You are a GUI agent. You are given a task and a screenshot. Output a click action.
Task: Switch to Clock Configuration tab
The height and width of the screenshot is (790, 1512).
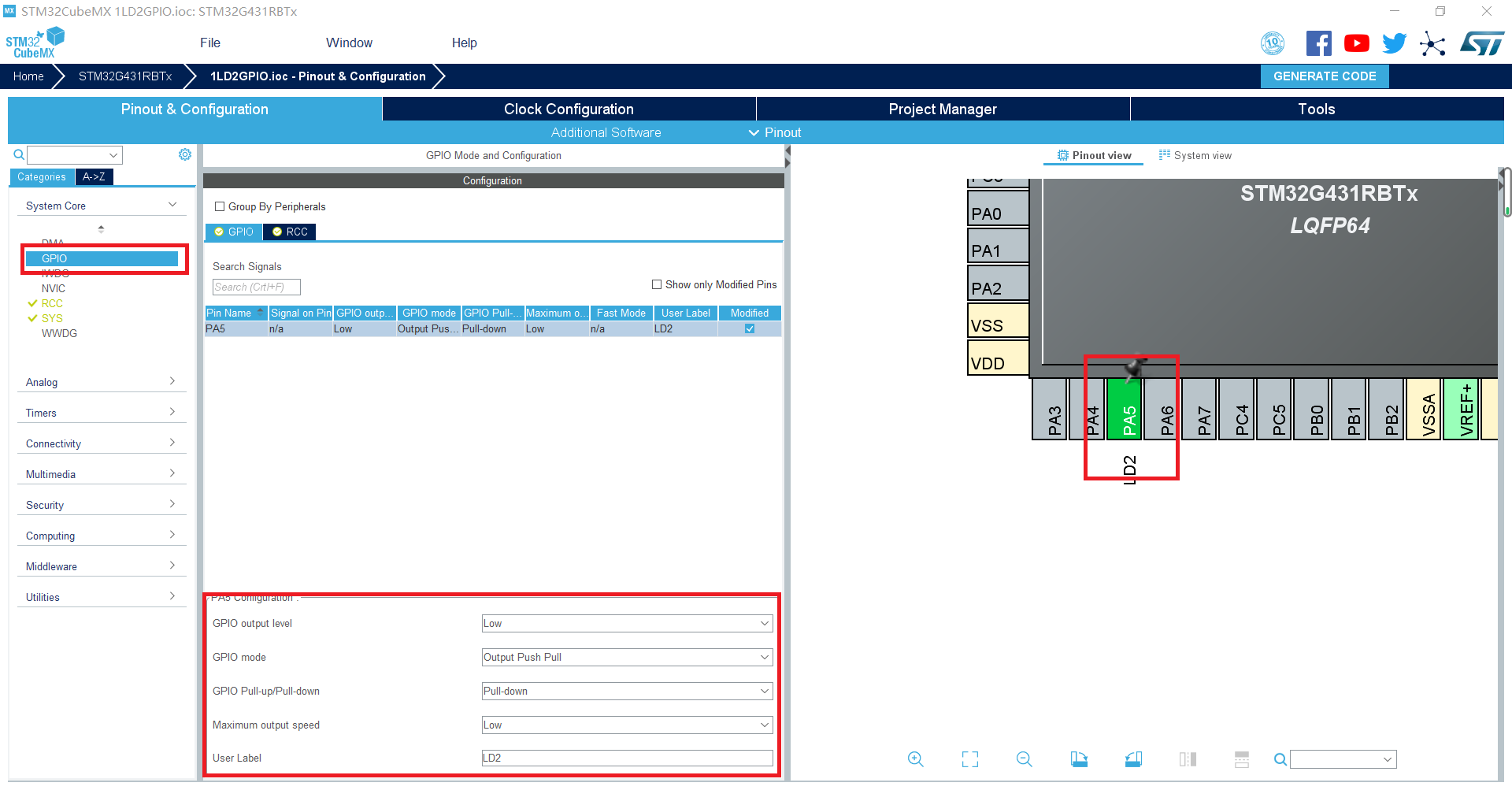(569, 109)
